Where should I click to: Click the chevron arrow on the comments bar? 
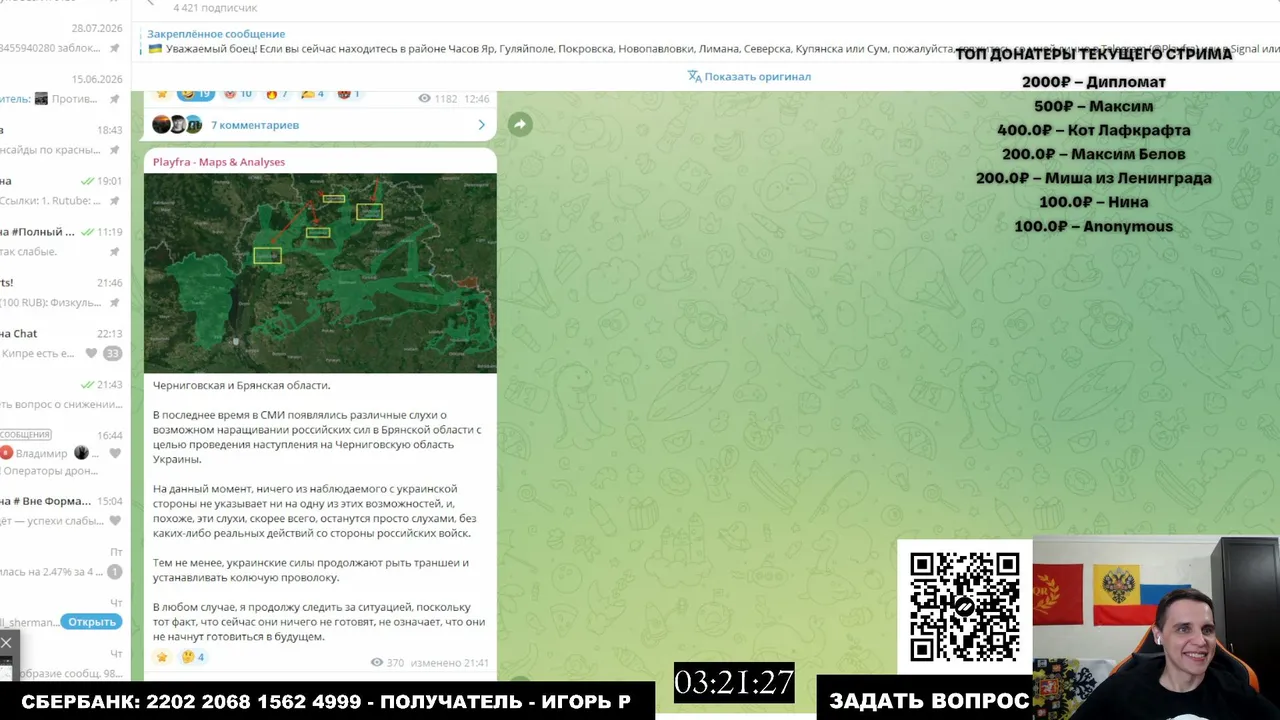tap(481, 125)
